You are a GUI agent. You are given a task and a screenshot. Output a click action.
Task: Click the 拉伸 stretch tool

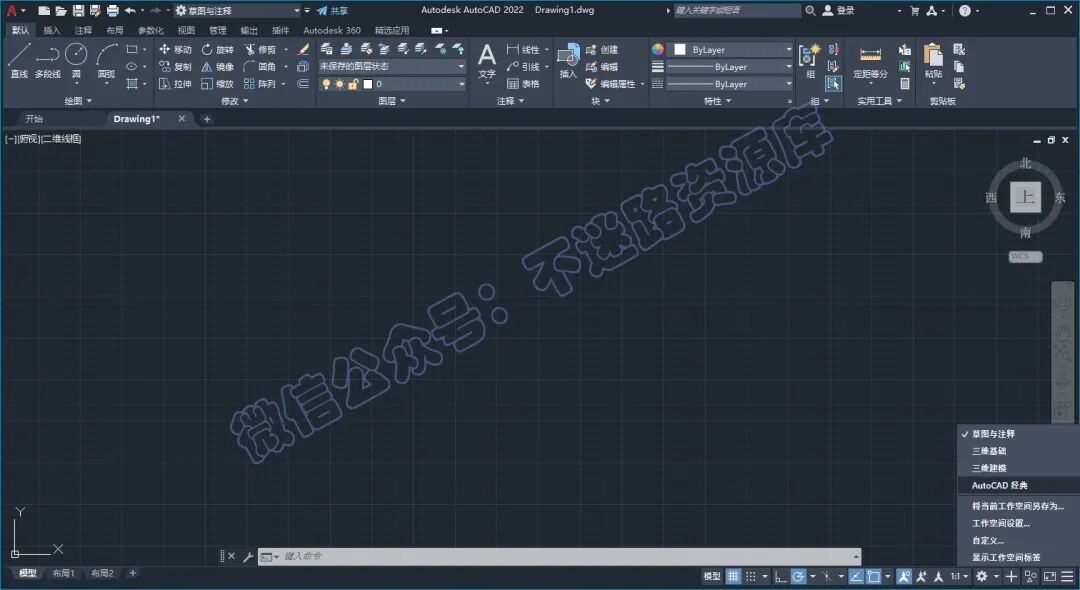click(176, 84)
